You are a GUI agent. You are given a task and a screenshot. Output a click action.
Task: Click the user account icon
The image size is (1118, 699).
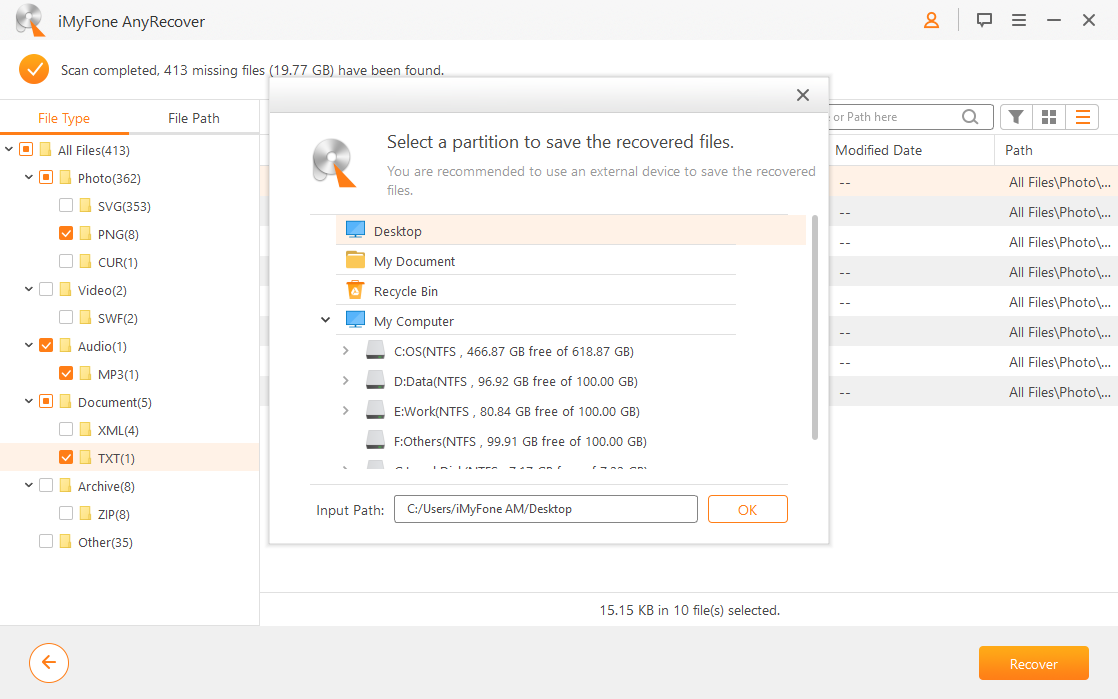click(x=931, y=19)
